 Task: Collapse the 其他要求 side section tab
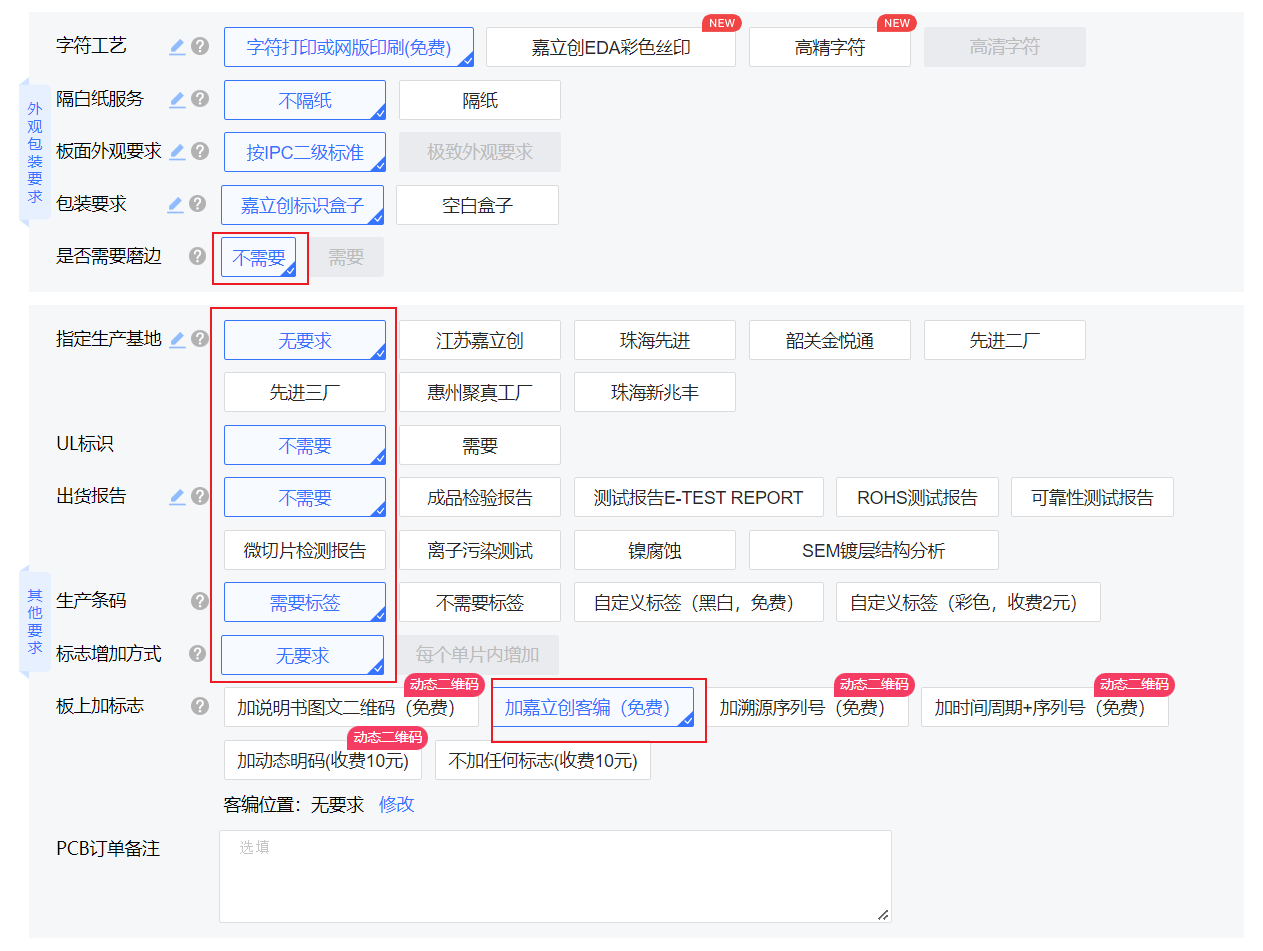pos(35,620)
